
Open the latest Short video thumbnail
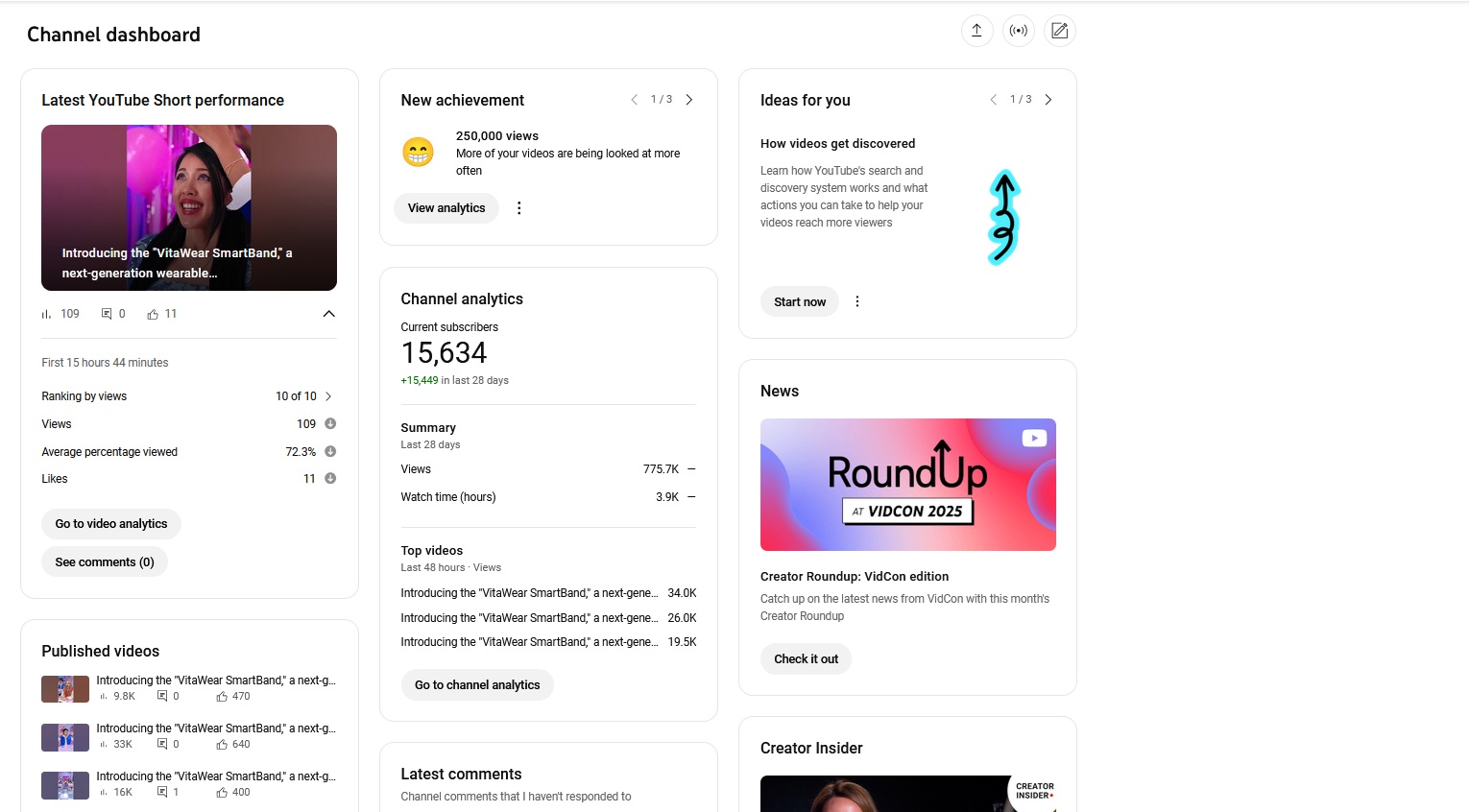(189, 207)
